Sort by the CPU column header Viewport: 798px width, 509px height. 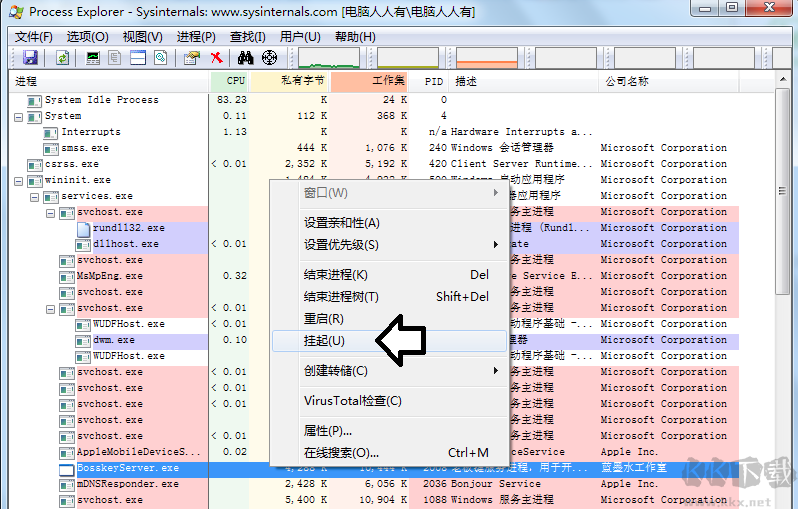(235, 81)
